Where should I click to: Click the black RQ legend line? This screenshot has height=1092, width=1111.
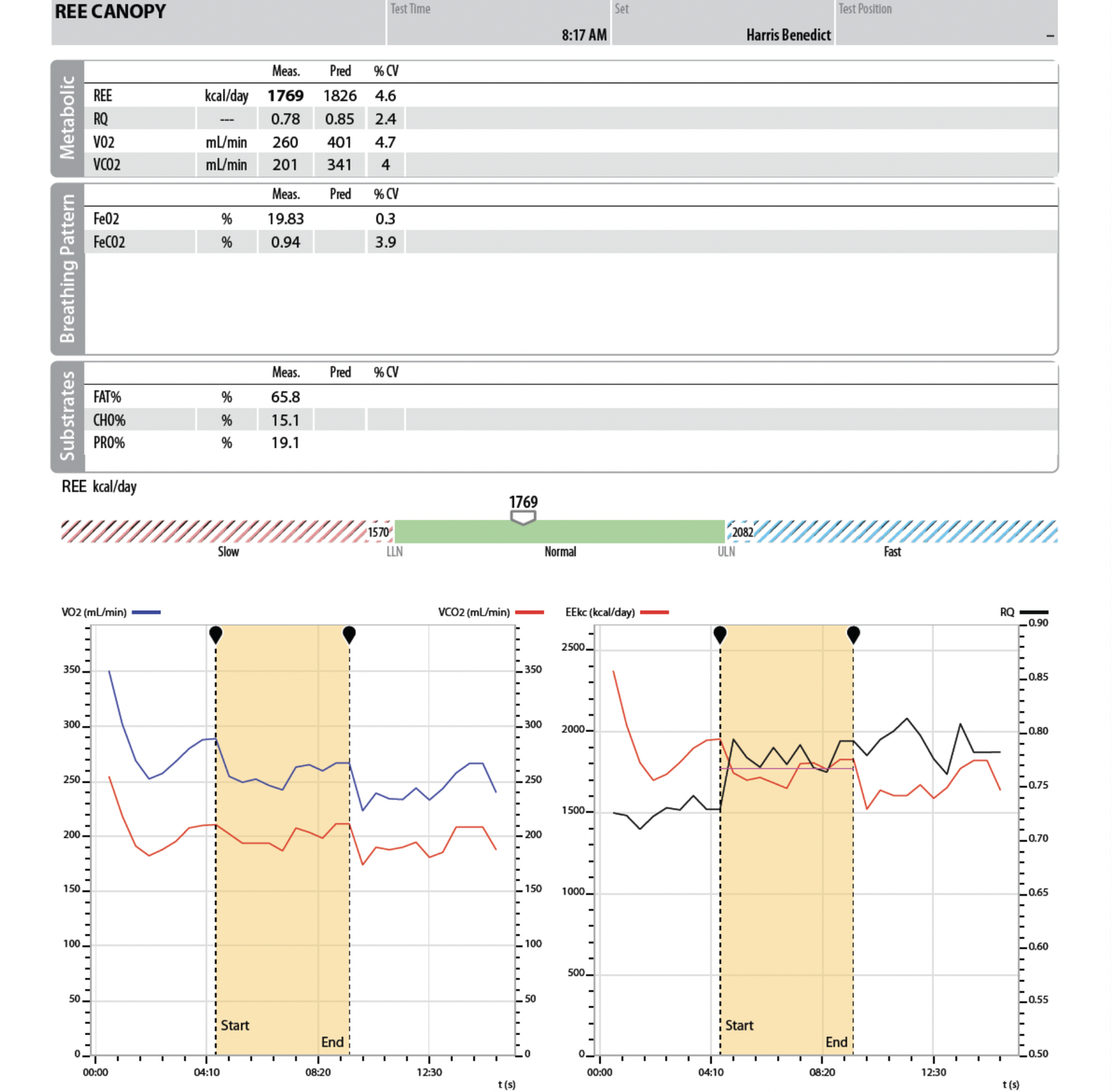[1034, 613]
